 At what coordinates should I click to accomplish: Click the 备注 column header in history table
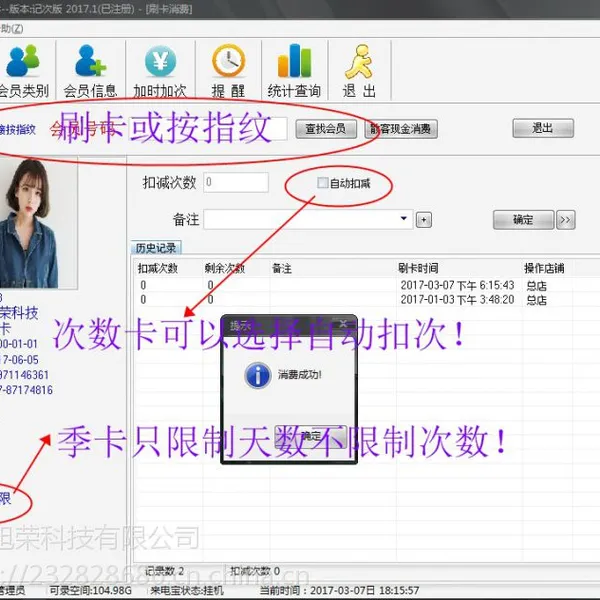(x=333, y=268)
